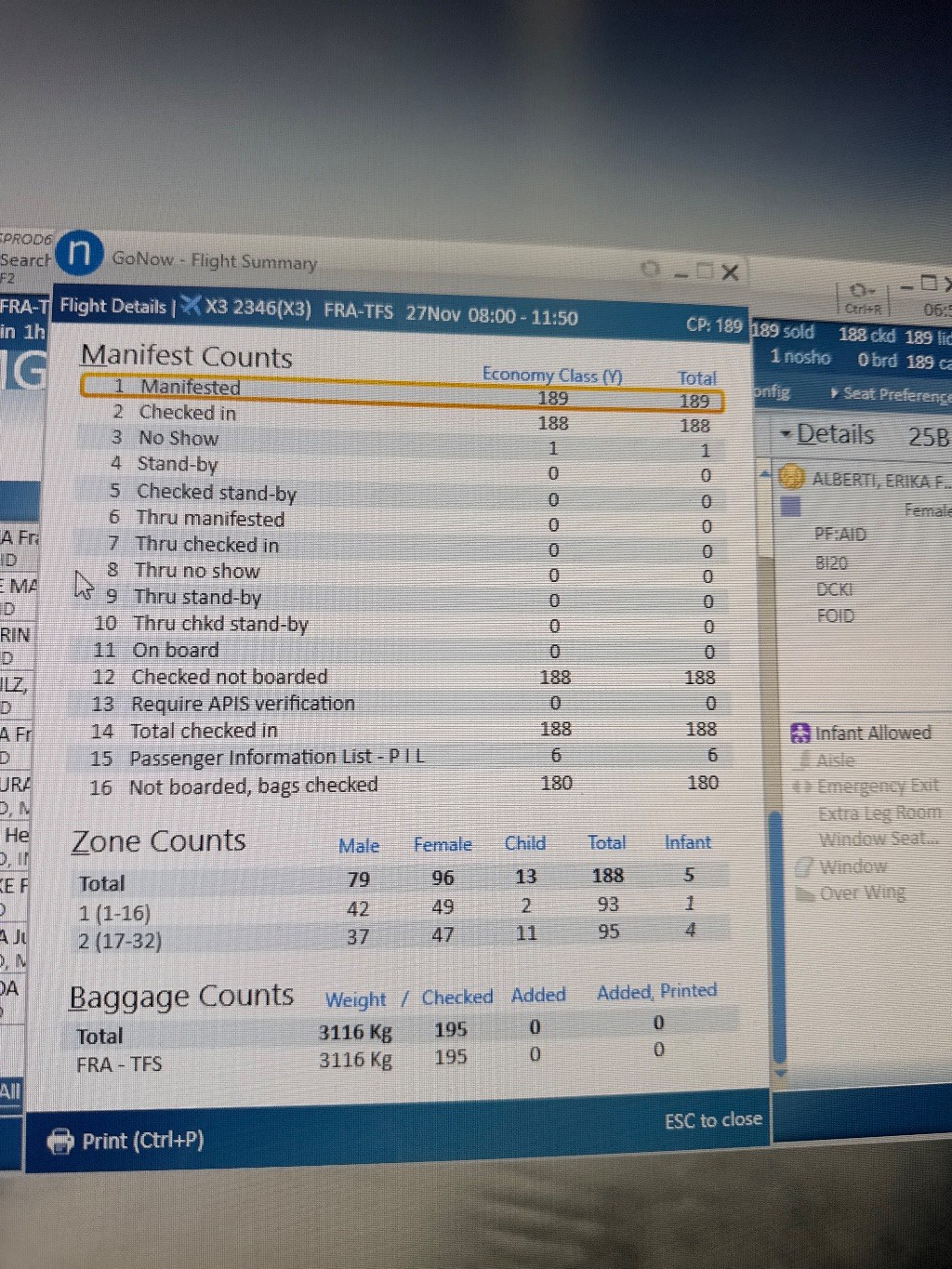Viewport: 952px width, 1269px height.
Task: Click the airplane icon beside flight X3 2346
Action: (x=191, y=306)
